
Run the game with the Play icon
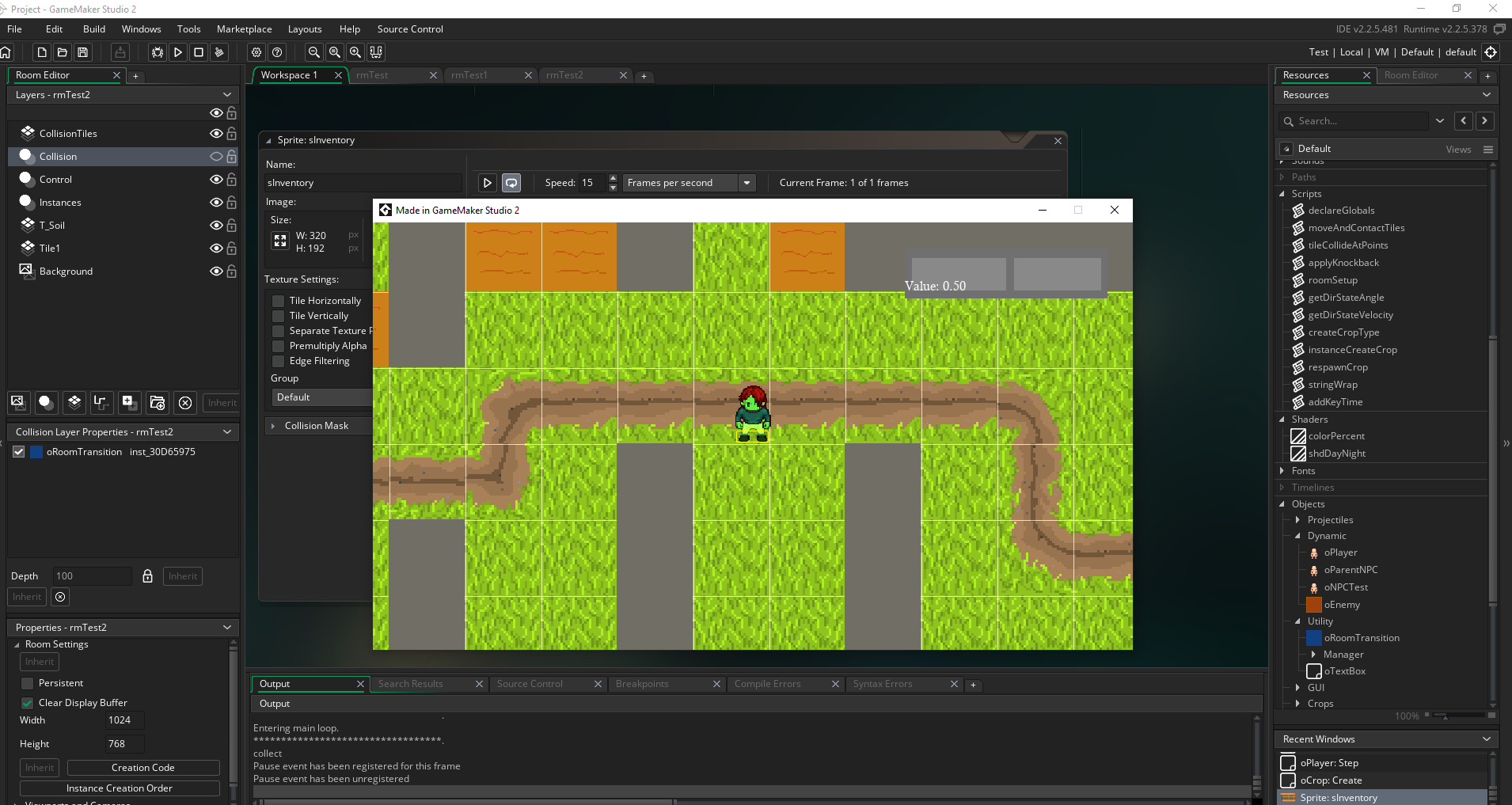coord(178,52)
